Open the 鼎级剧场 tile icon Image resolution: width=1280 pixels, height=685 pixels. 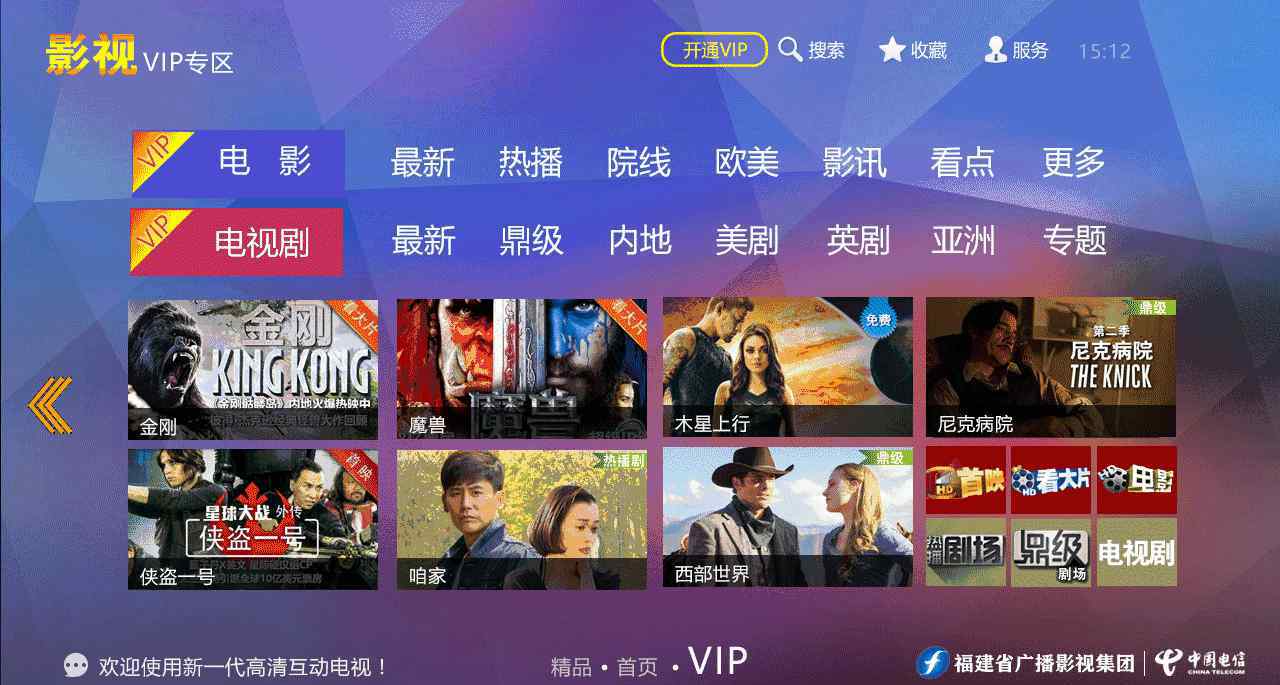[x=1050, y=552]
